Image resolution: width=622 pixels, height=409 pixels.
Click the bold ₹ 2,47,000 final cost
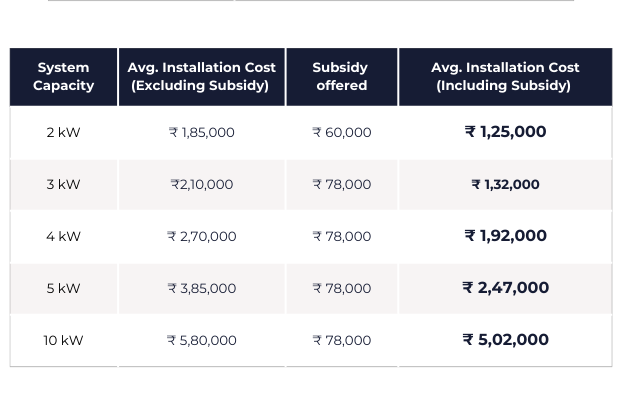[x=505, y=288]
